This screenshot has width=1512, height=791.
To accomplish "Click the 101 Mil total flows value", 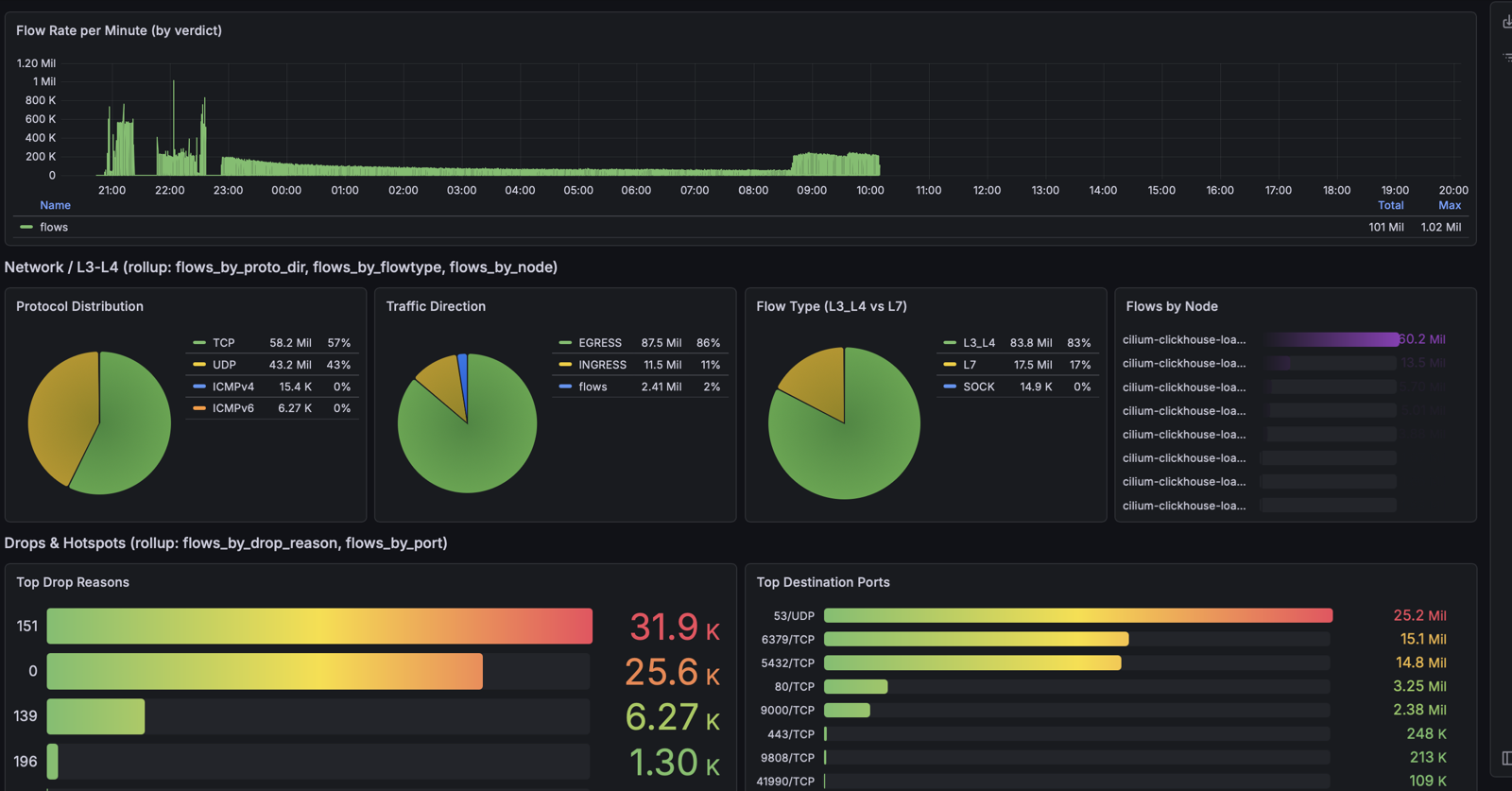I will 1386,227.
